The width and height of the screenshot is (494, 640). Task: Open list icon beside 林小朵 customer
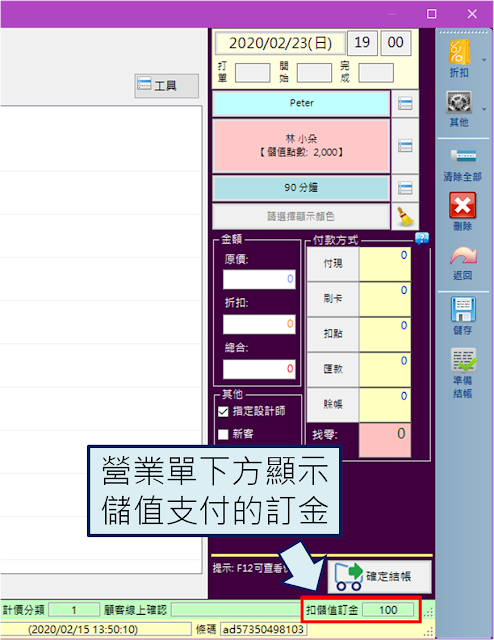click(405, 145)
